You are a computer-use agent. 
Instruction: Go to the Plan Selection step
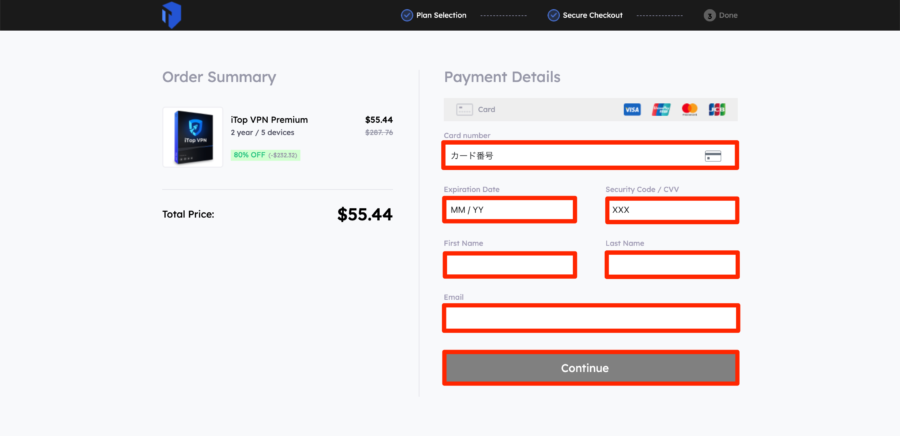coord(433,15)
